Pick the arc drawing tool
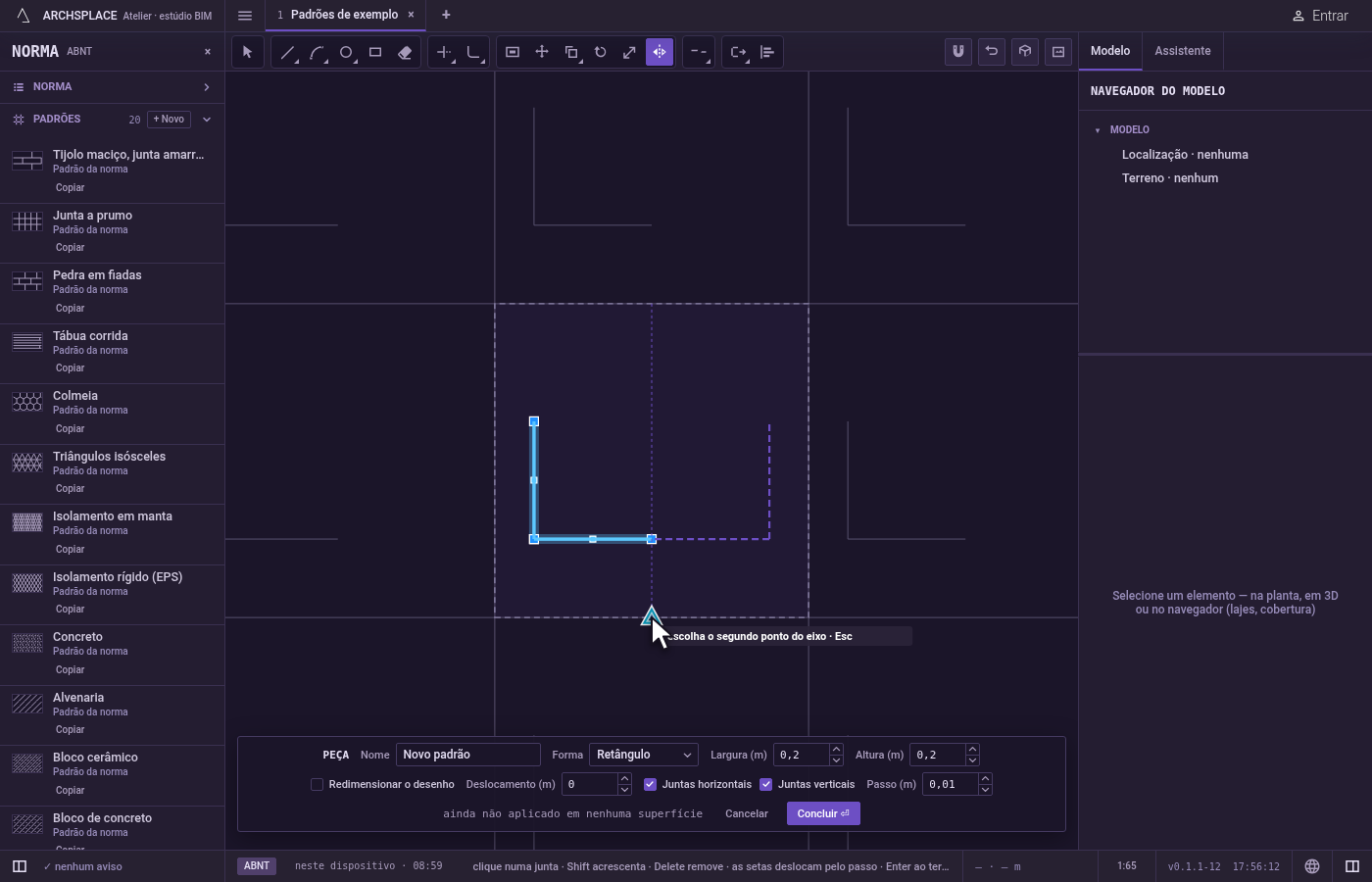 tap(317, 52)
